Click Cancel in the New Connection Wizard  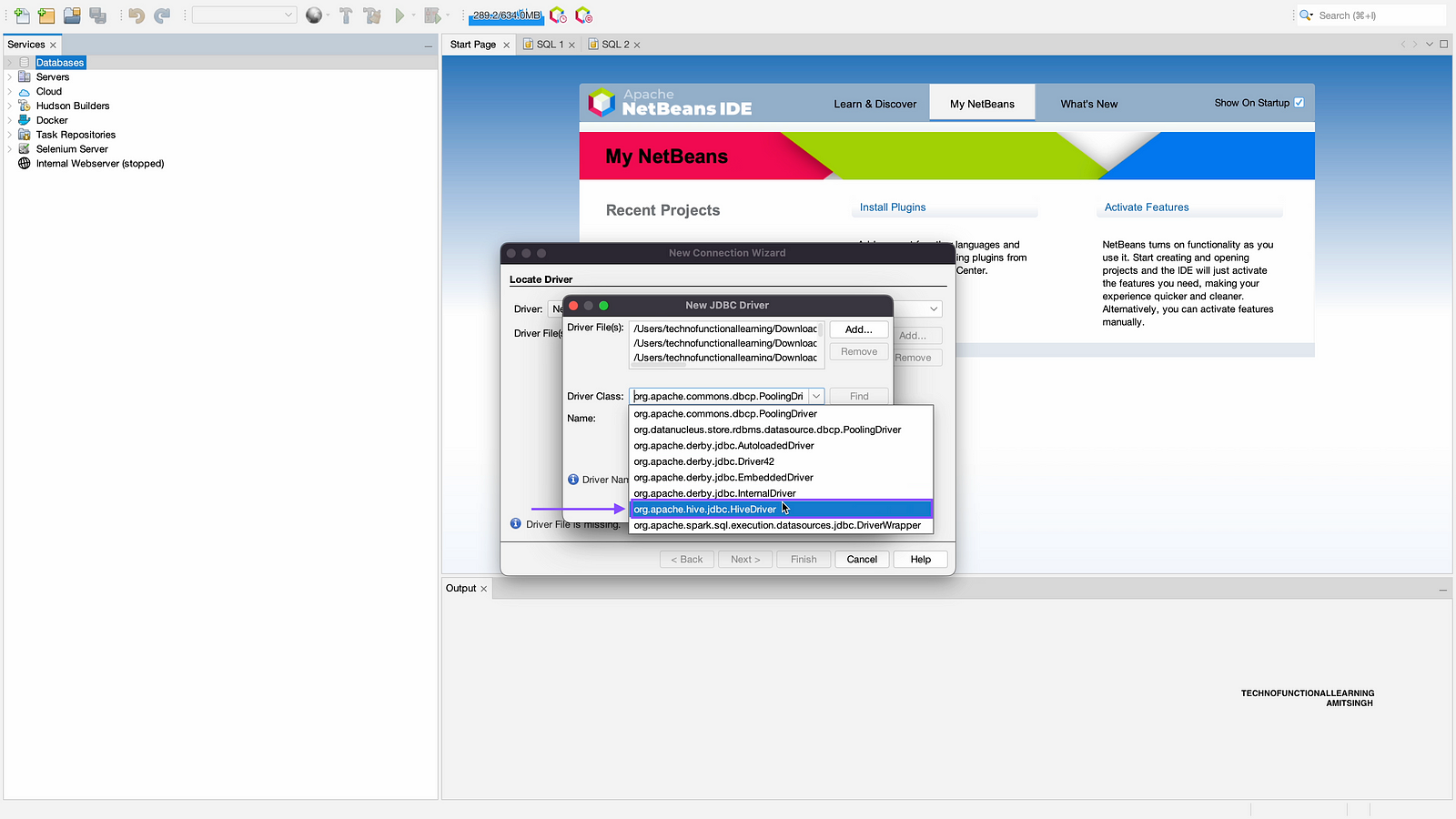point(861,560)
